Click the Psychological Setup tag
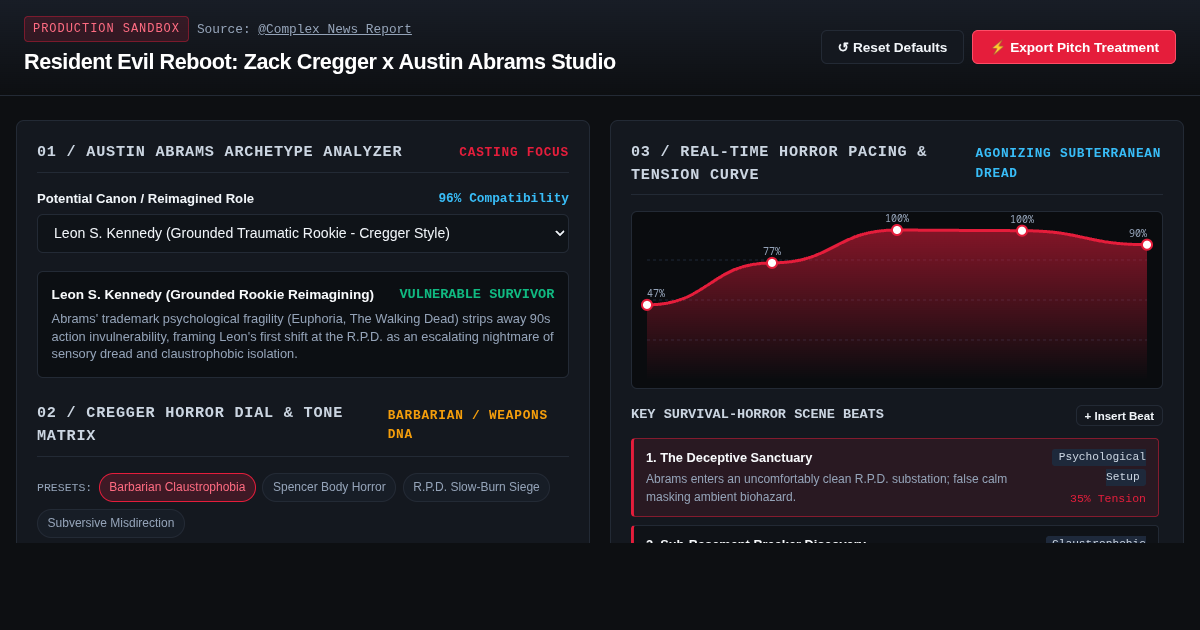Image resolution: width=1200 pixels, height=630 pixels. coord(1101,466)
